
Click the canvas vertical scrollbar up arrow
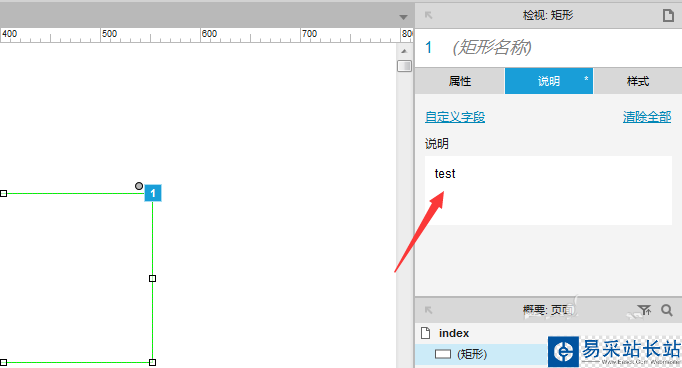tap(404, 51)
